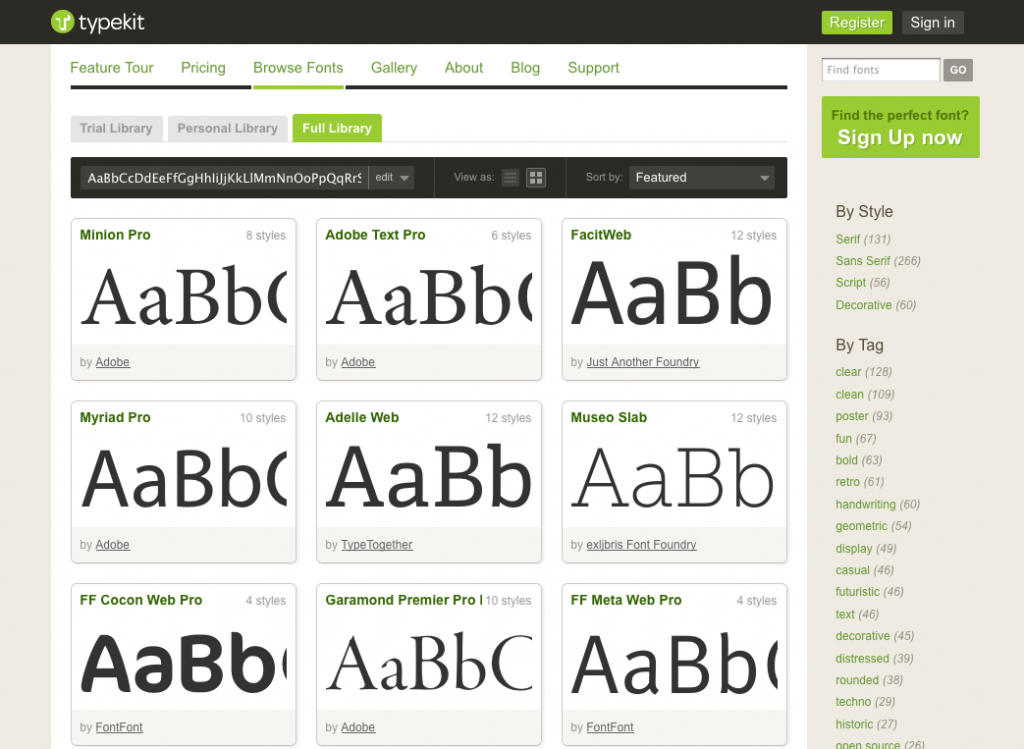The image size is (1024, 749).
Task: Filter by the poster tag
Action: (852, 416)
